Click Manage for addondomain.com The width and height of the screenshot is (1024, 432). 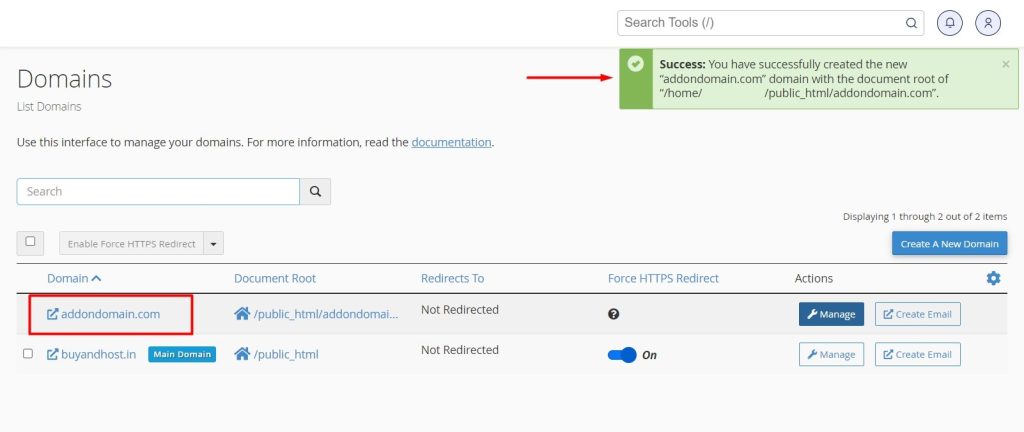pos(830,314)
